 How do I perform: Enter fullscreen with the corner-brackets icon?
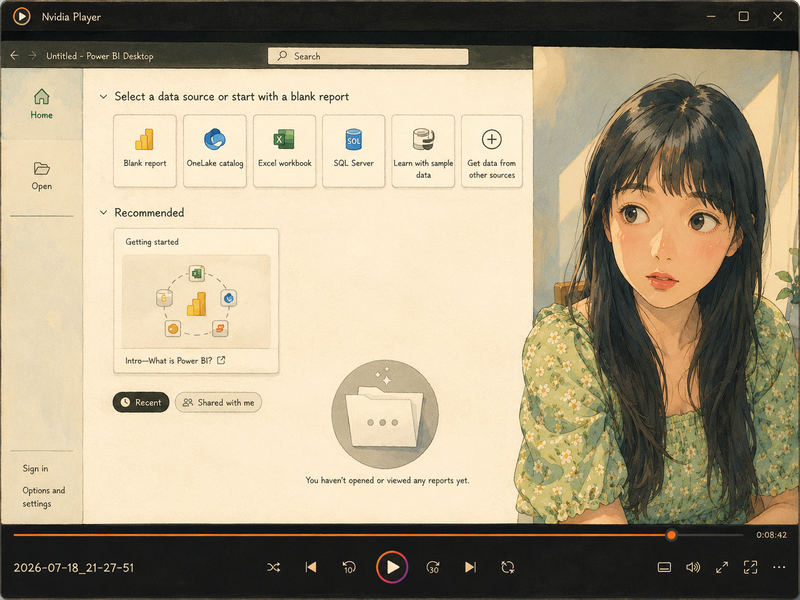pyautogui.click(x=751, y=567)
